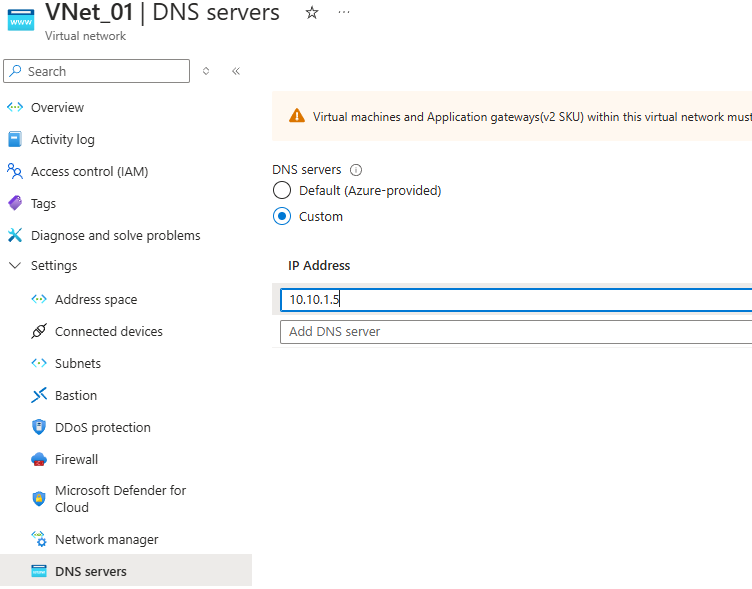Click the 10.10.1.5 IP address field
752x589 pixels.
coord(516,300)
